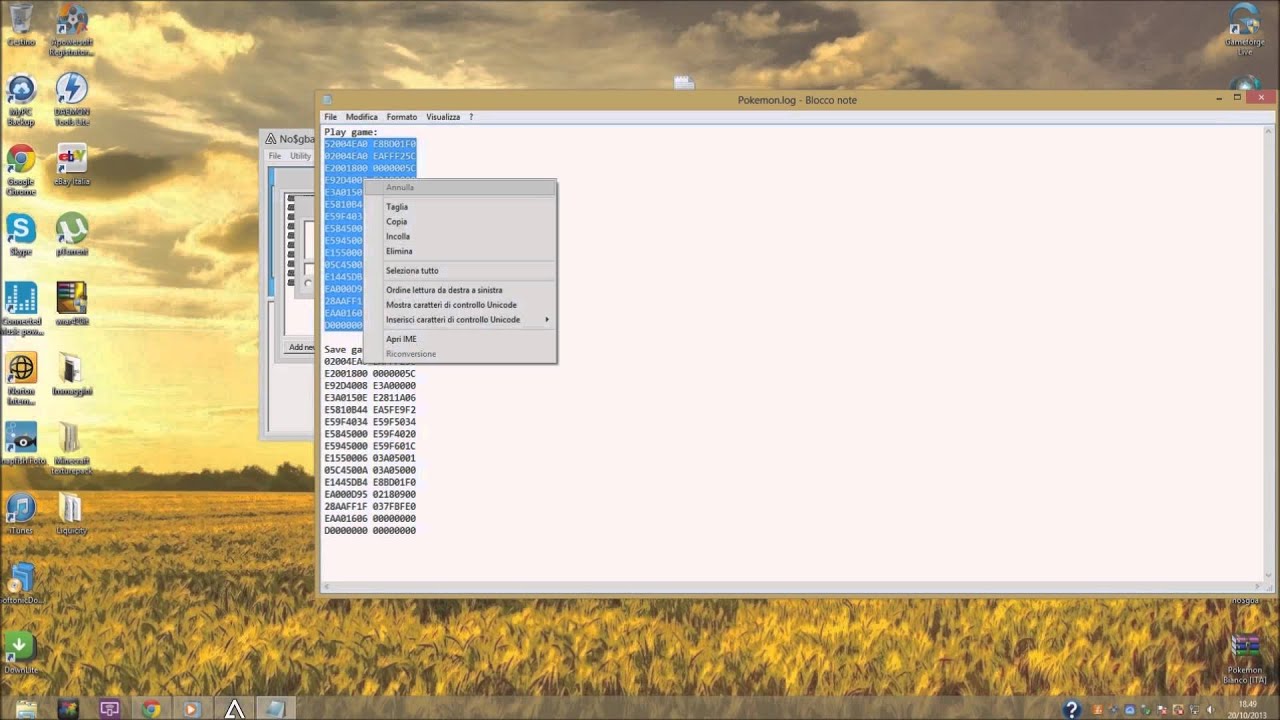
Task: Click Add new button in No$gba window
Action: tap(301, 347)
